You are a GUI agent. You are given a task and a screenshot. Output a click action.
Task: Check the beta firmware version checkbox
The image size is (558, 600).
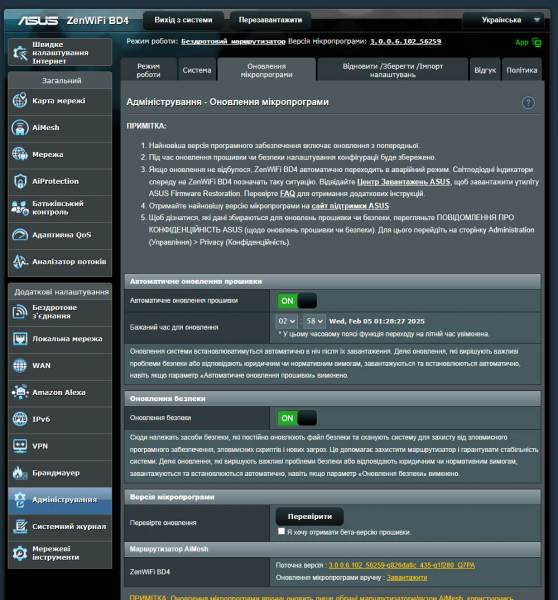(x=281, y=531)
